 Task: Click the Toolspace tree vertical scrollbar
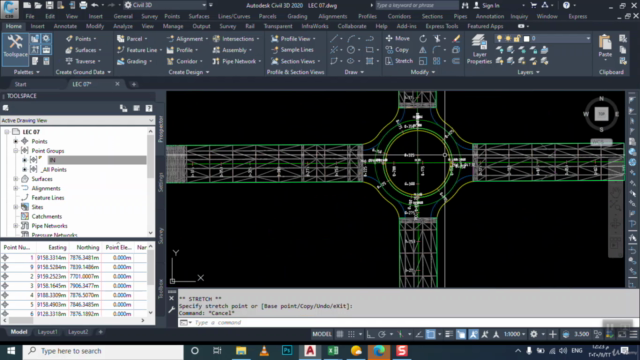click(151, 182)
